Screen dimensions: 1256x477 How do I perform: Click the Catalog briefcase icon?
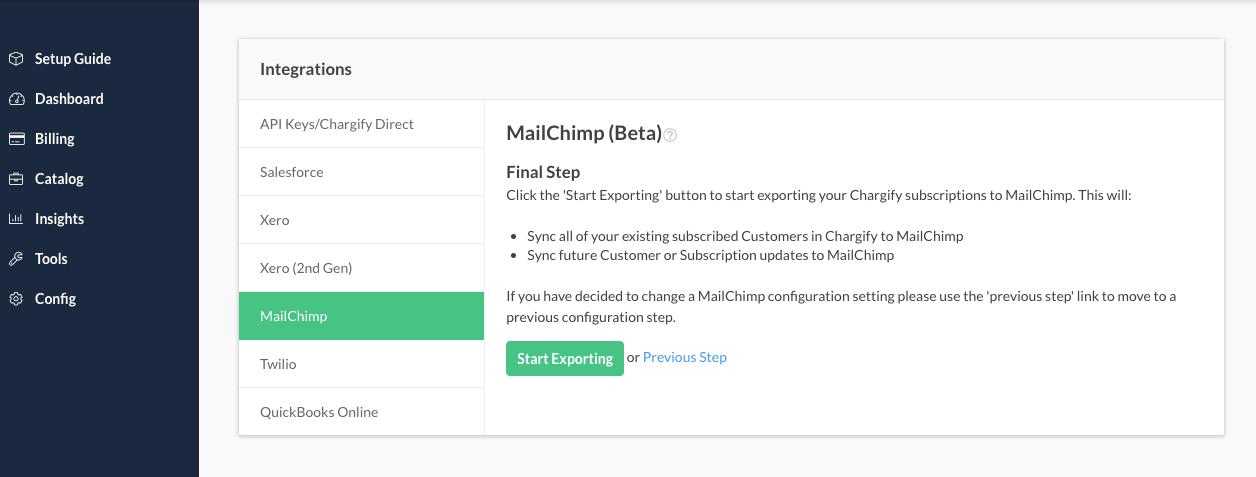16,179
